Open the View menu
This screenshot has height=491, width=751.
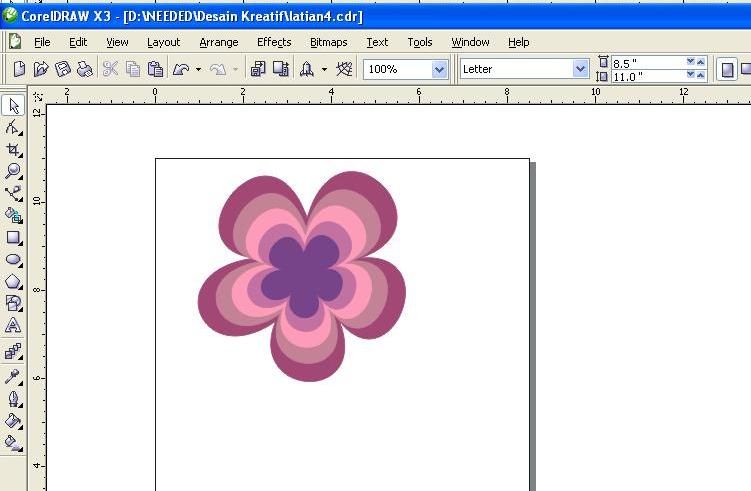tap(117, 42)
